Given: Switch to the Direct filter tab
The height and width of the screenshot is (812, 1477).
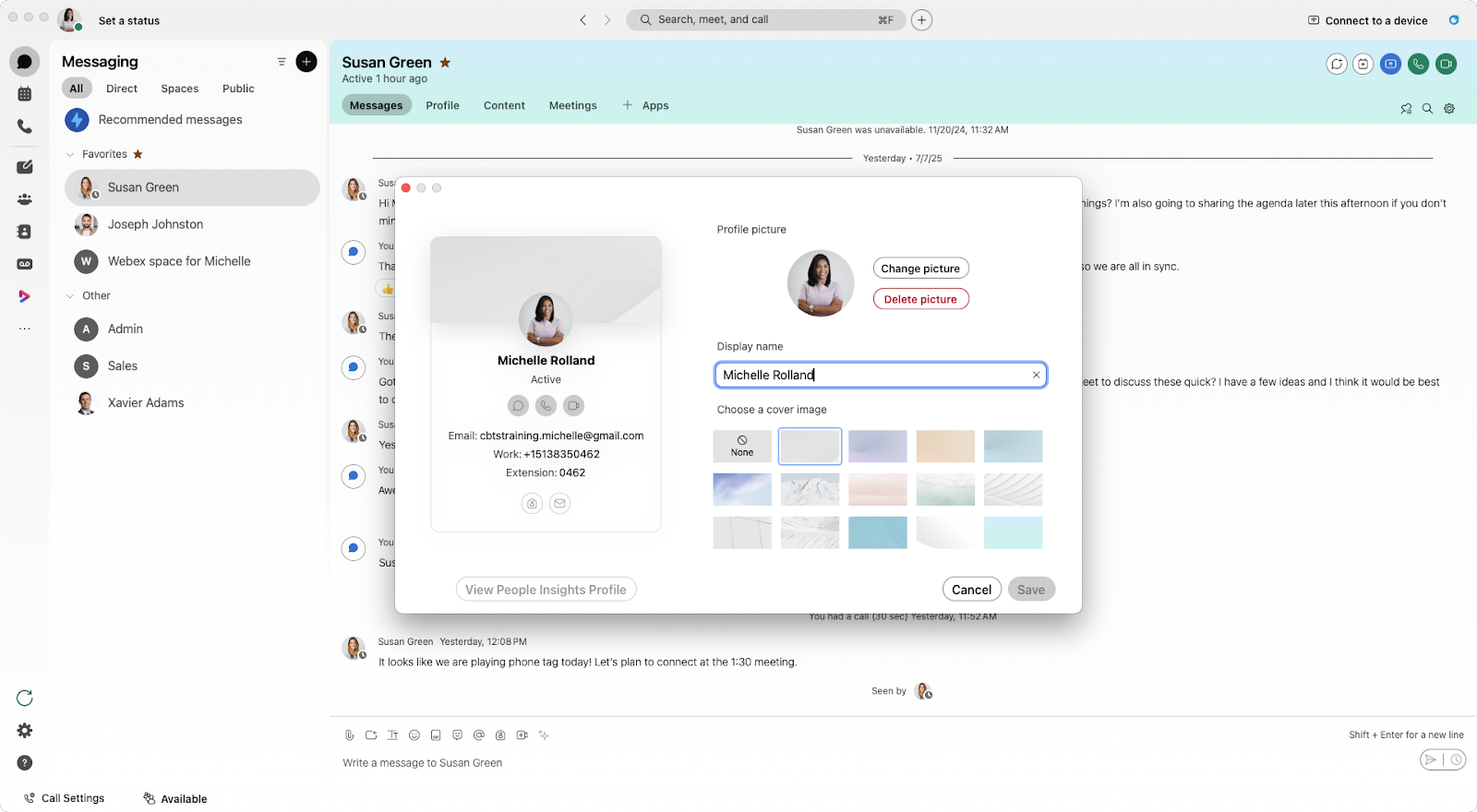Looking at the screenshot, I should coord(122,89).
